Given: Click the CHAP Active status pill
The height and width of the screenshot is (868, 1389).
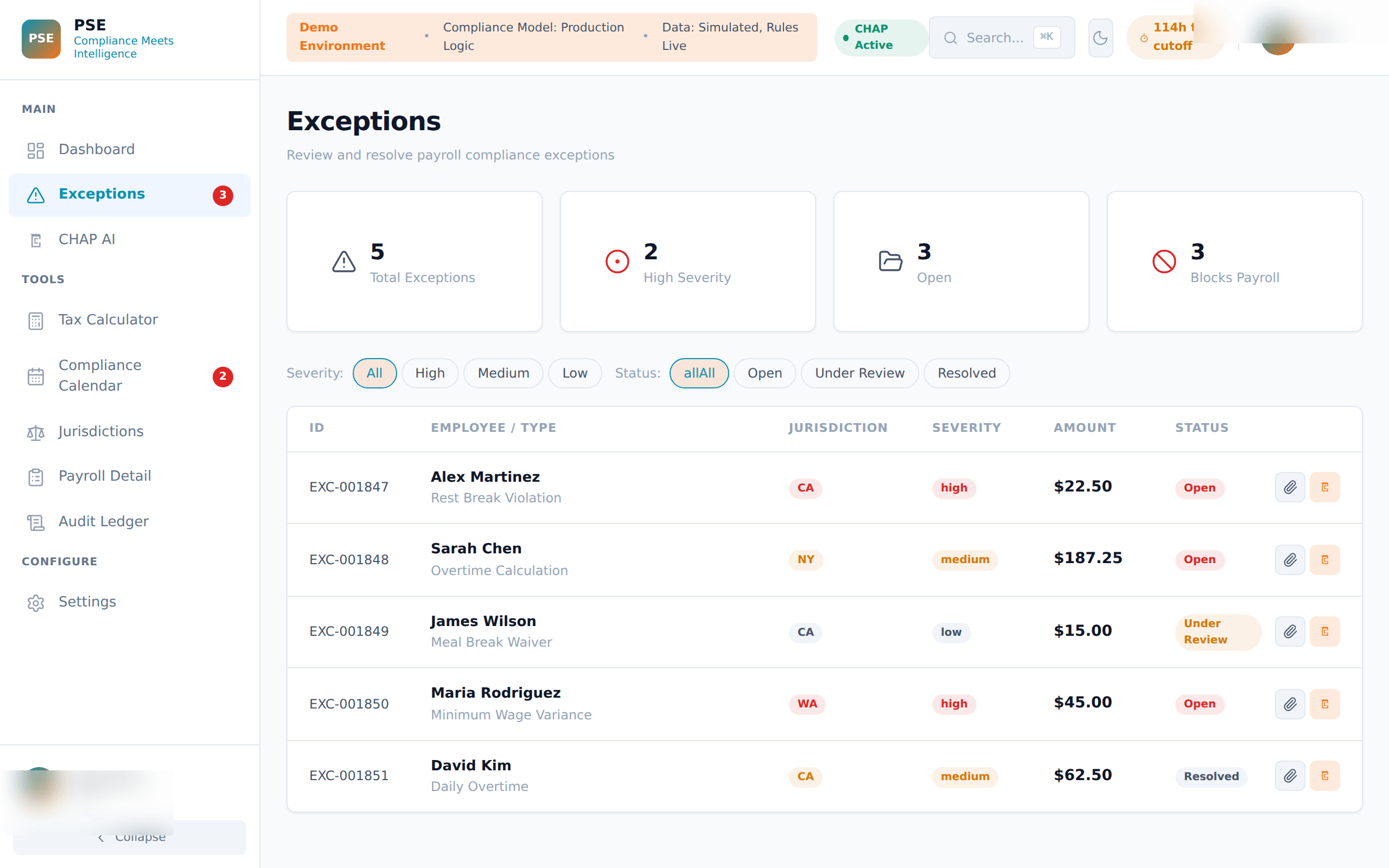Looking at the screenshot, I should coord(880,37).
